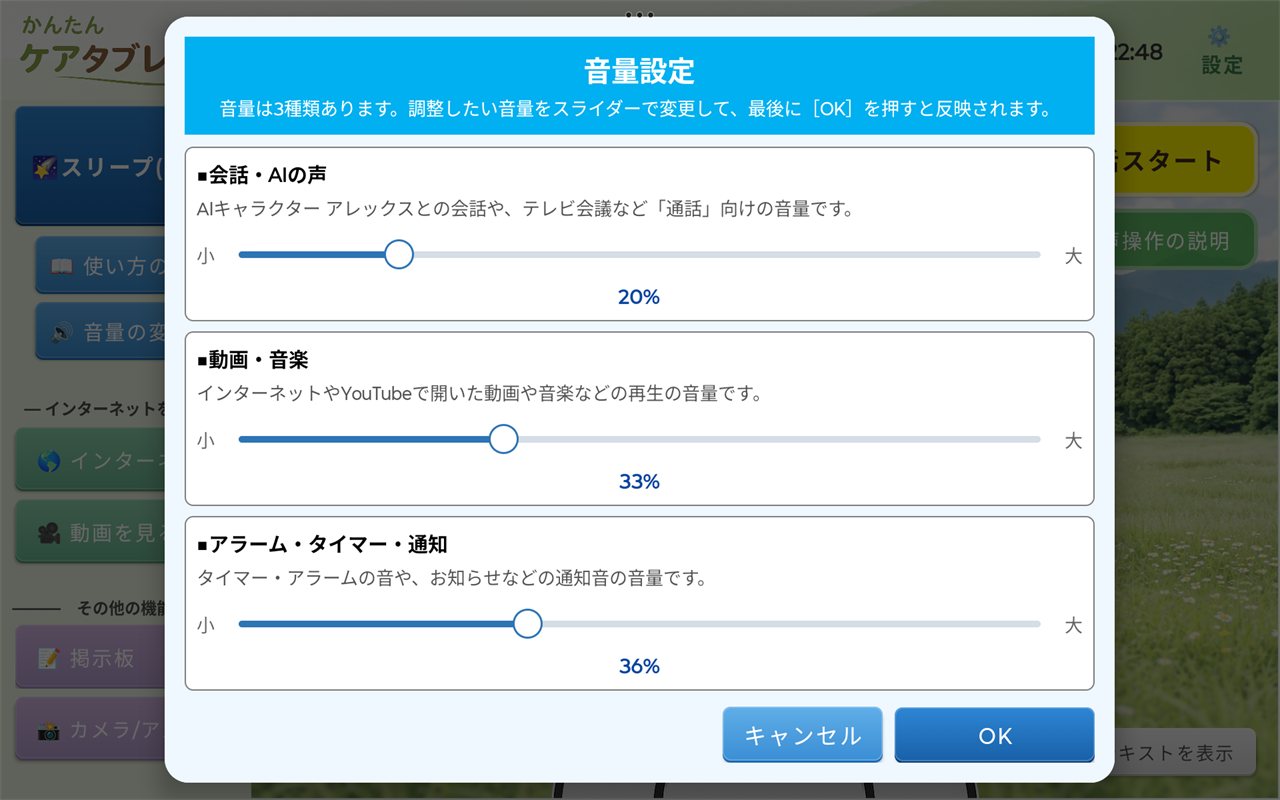Viewport: 1280px width, 800px height.
Task: Click the 大 label in アラーム・タイマー・通知 row
Action: 1073,625
